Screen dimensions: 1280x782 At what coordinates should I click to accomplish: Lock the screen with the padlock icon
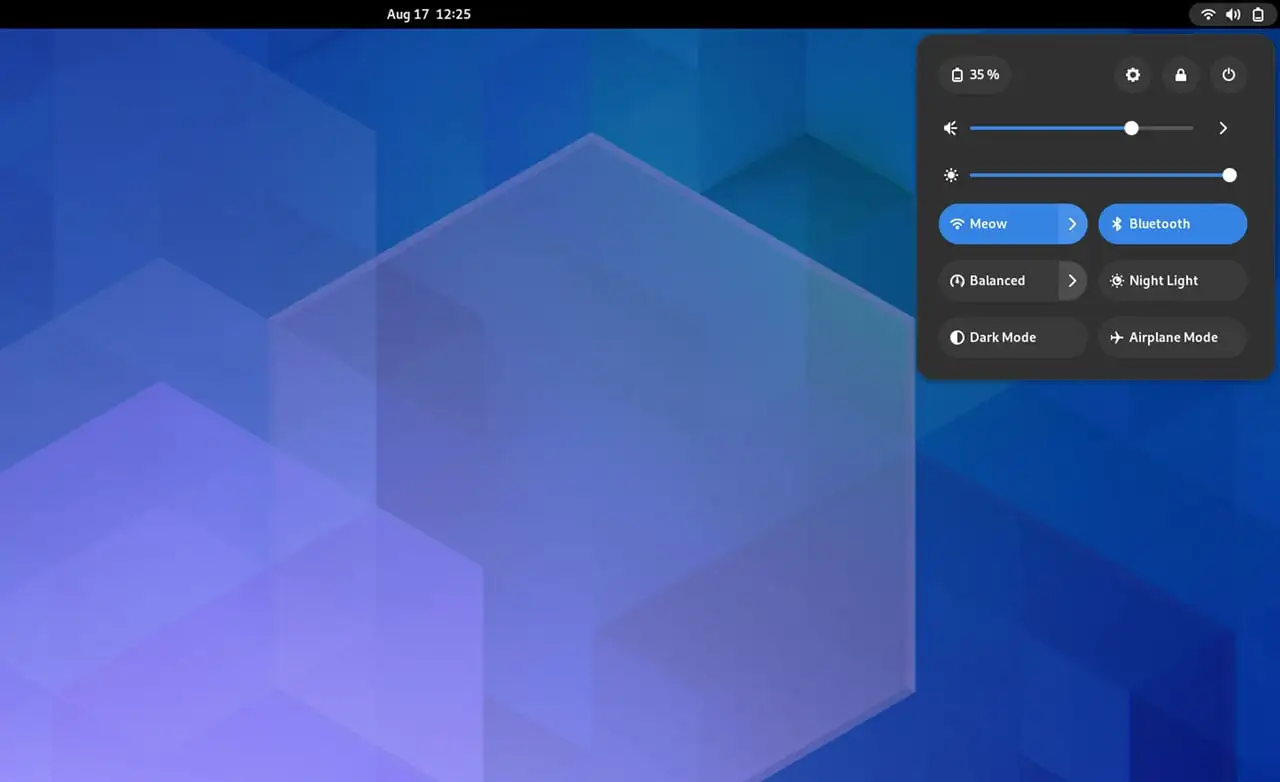pyautogui.click(x=1181, y=75)
